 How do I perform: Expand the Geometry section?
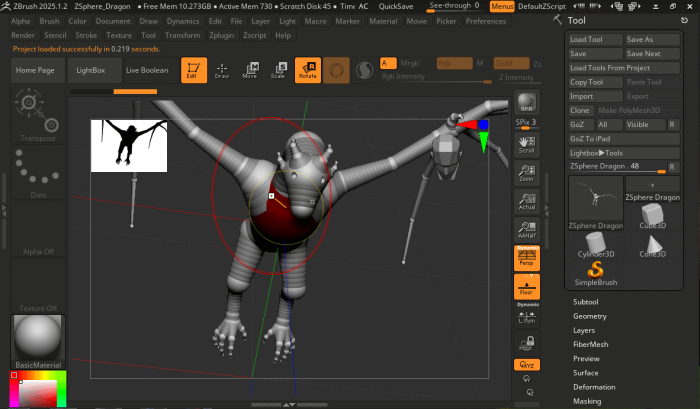pos(589,315)
